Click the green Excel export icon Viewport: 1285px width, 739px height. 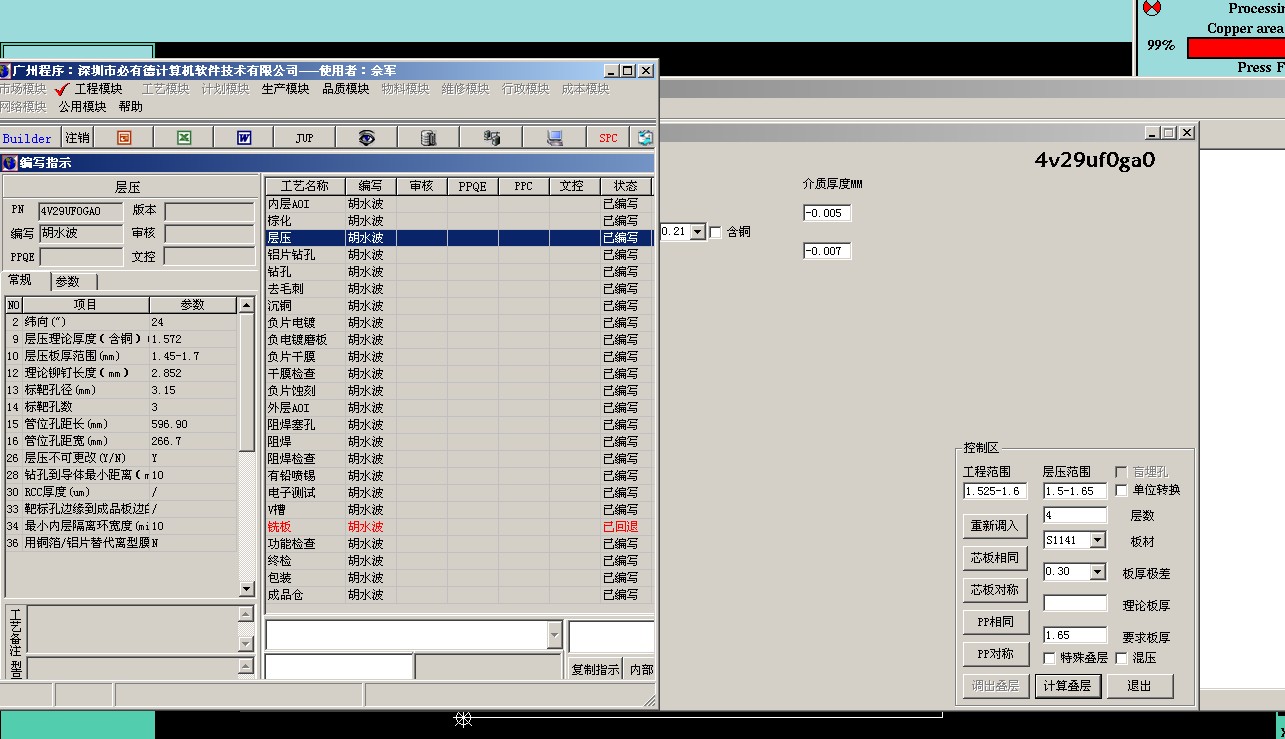click(184, 138)
